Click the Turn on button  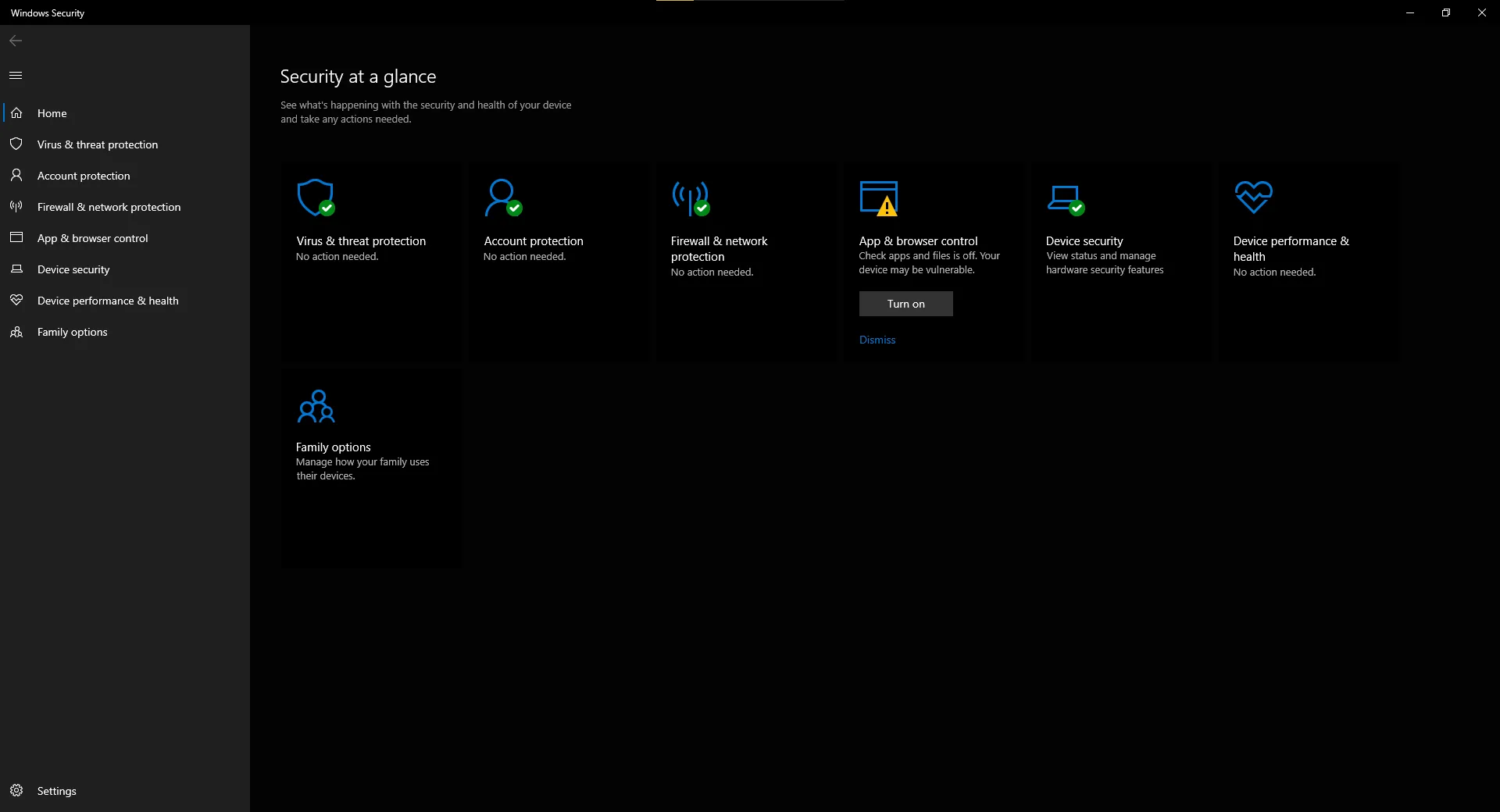pos(905,304)
